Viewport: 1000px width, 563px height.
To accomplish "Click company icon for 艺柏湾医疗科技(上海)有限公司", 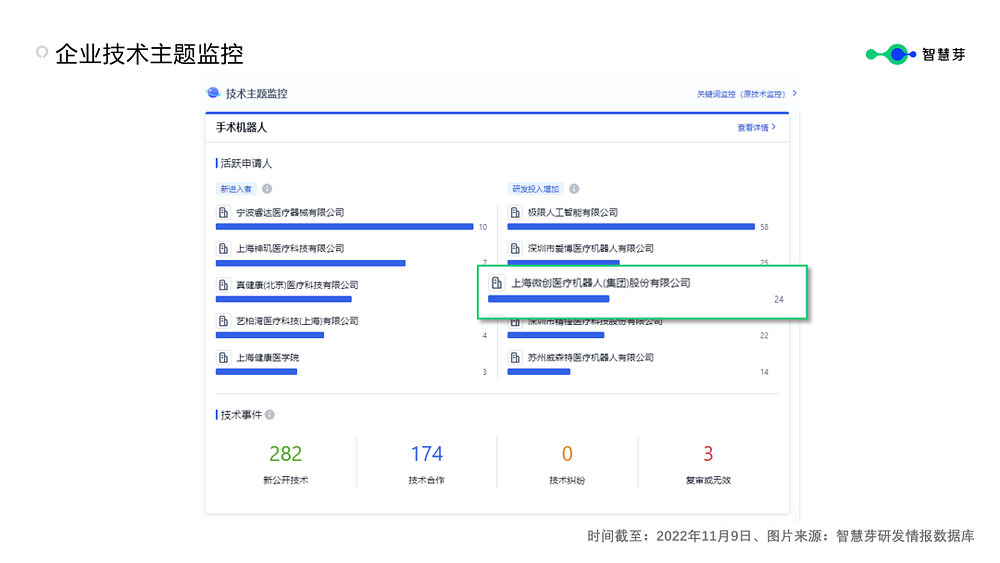I will coord(223,321).
